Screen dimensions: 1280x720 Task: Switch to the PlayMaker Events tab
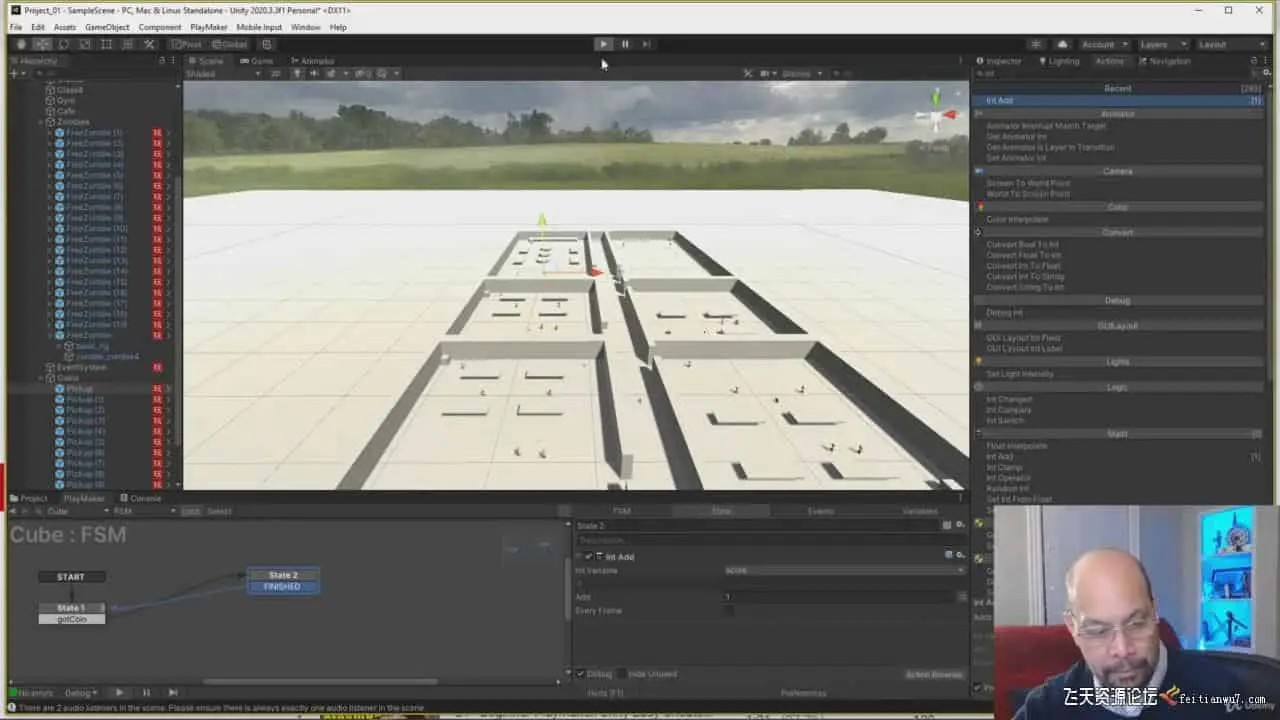[x=820, y=511]
